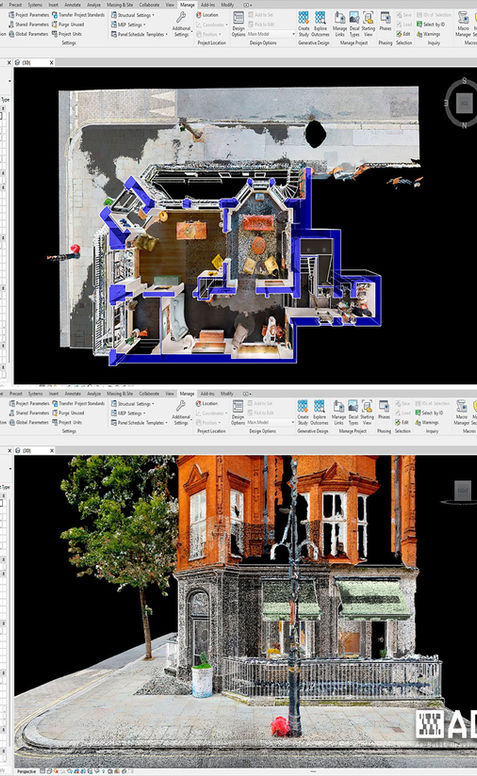
Task: Select Starting View in the facade window ribbon
Action: click(367, 413)
